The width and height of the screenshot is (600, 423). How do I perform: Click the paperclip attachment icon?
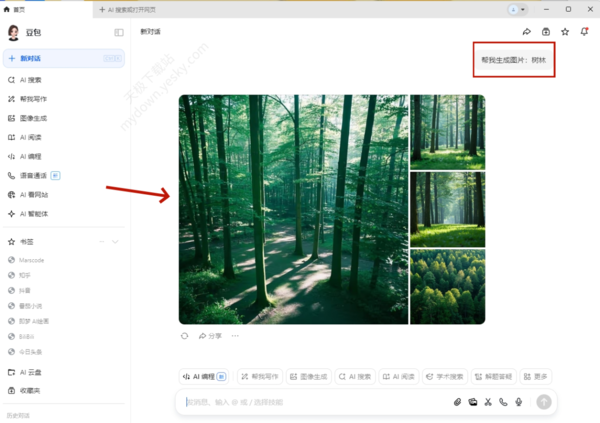(x=457, y=402)
